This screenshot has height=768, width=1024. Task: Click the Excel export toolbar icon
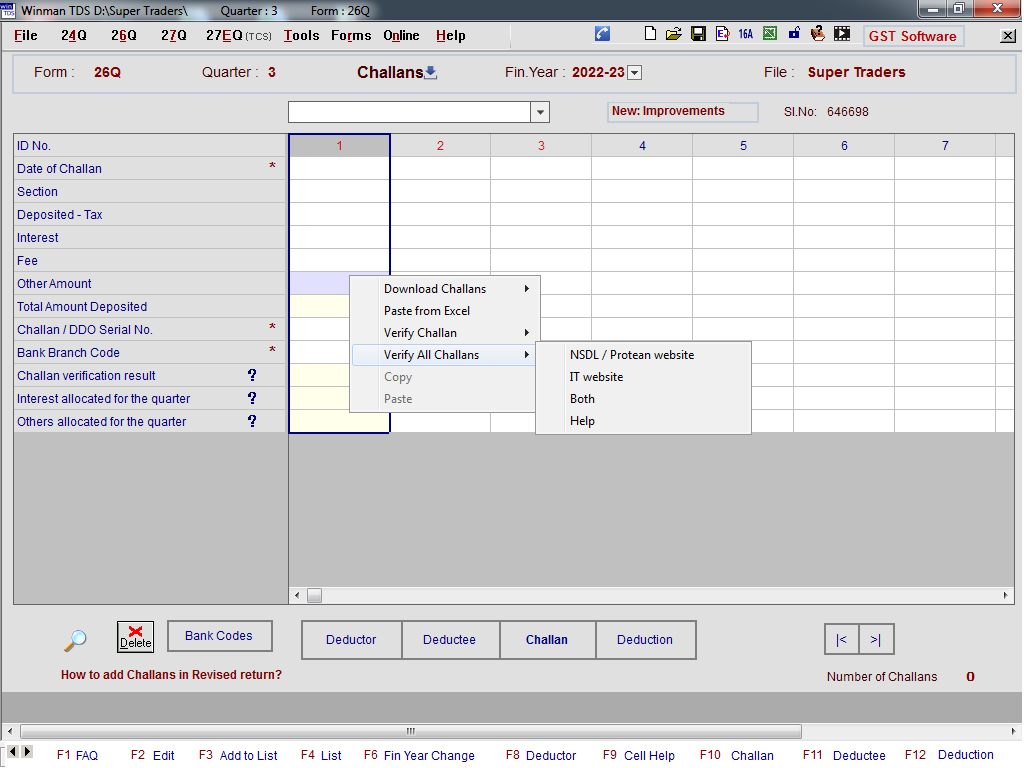(x=770, y=34)
